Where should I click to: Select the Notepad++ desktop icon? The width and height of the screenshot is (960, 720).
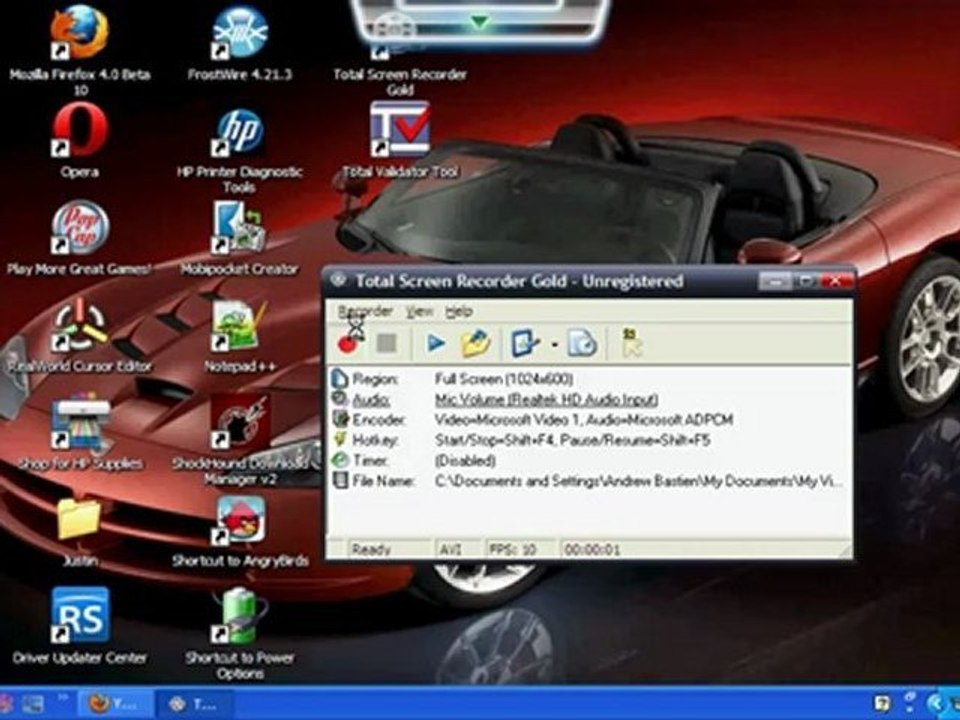tap(239, 336)
